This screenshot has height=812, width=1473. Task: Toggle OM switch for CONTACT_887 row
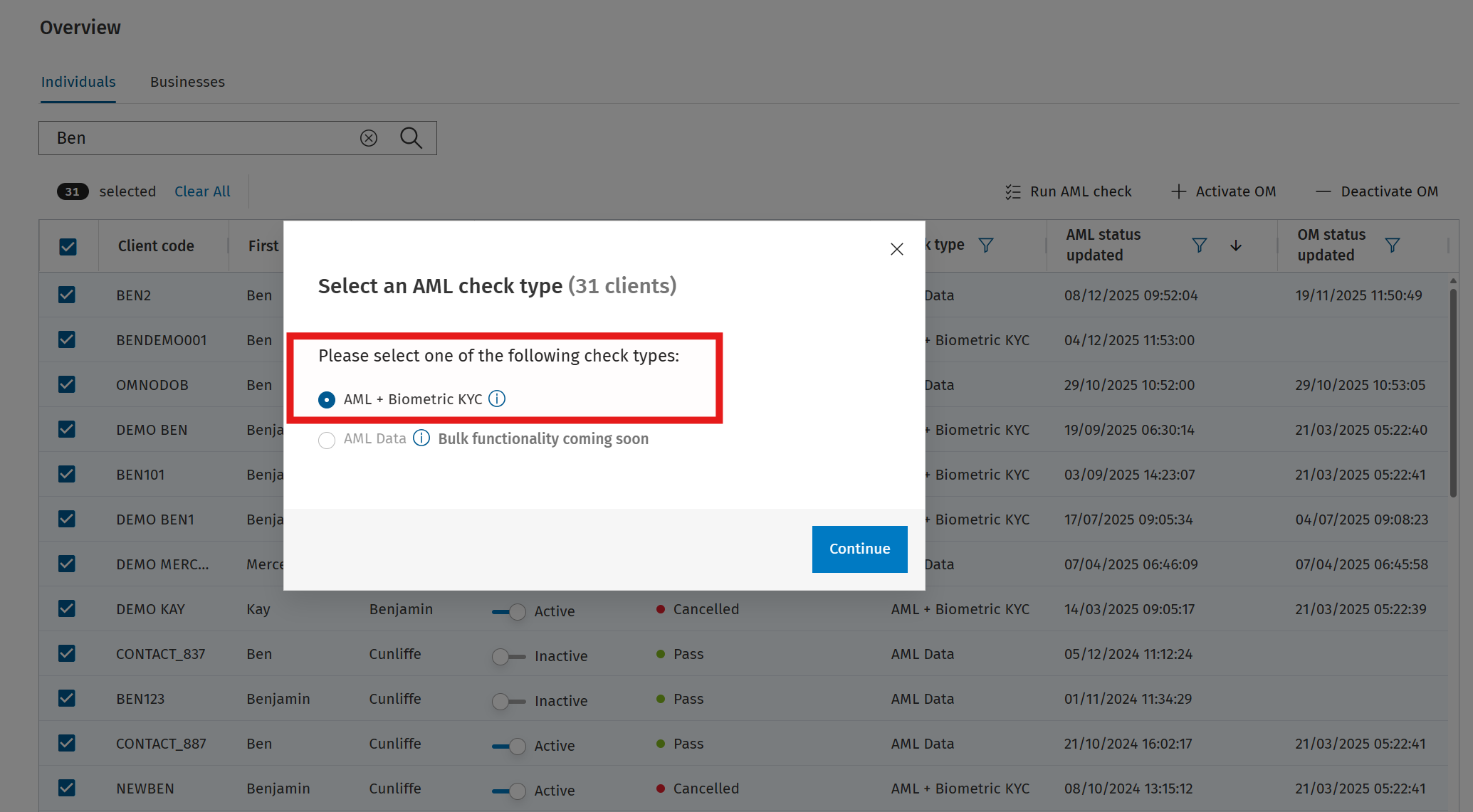509,746
